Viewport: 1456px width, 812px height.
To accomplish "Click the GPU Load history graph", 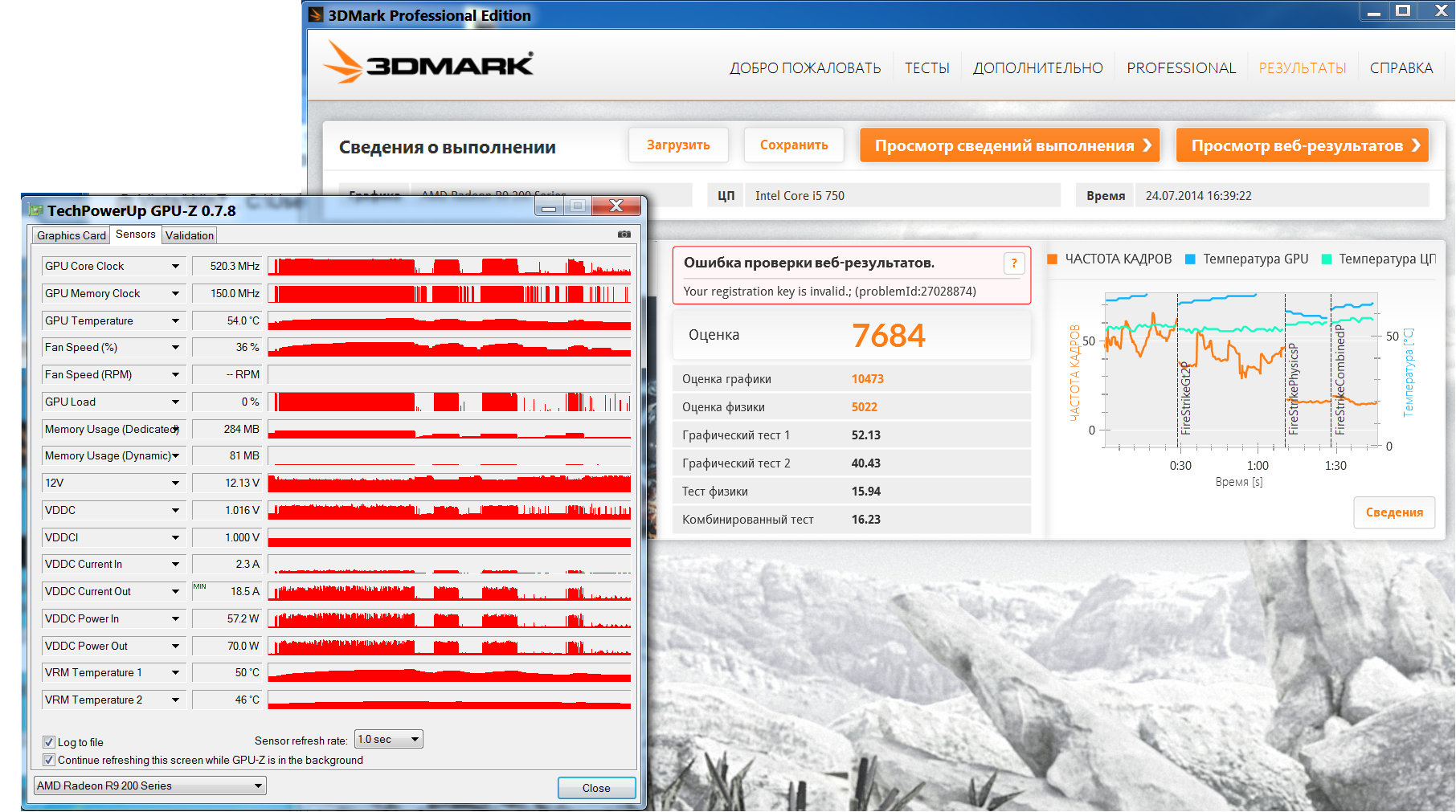I will pyautogui.click(x=449, y=402).
